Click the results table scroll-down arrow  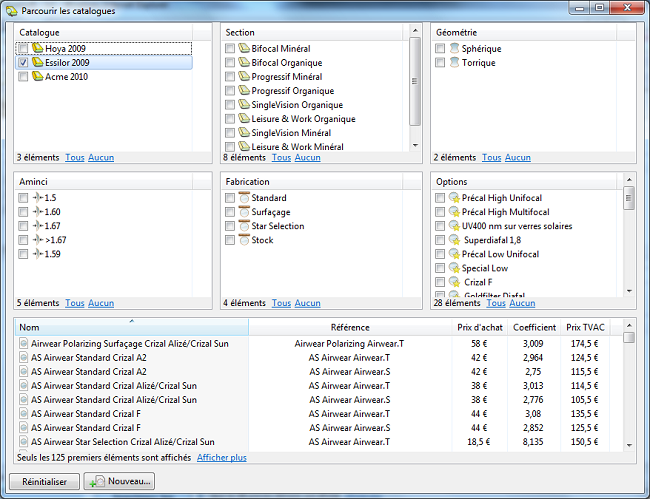click(x=629, y=445)
